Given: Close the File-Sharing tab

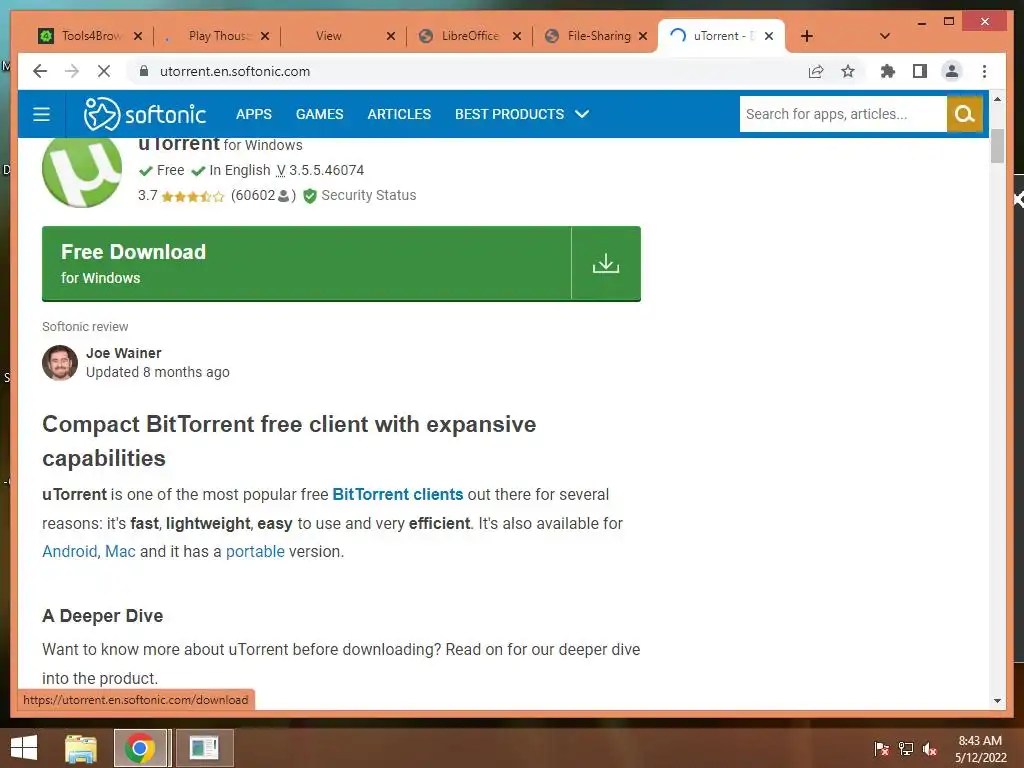Looking at the screenshot, I should tap(643, 36).
